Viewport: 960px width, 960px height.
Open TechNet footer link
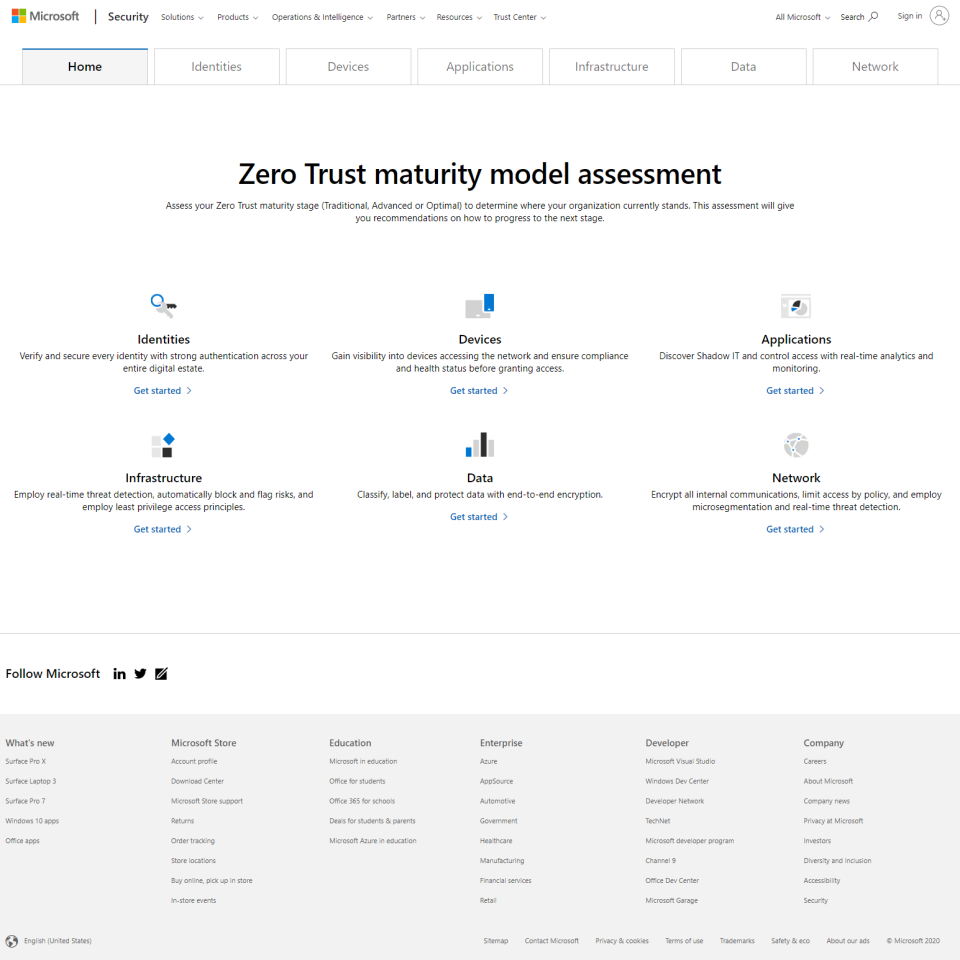(x=658, y=821)
